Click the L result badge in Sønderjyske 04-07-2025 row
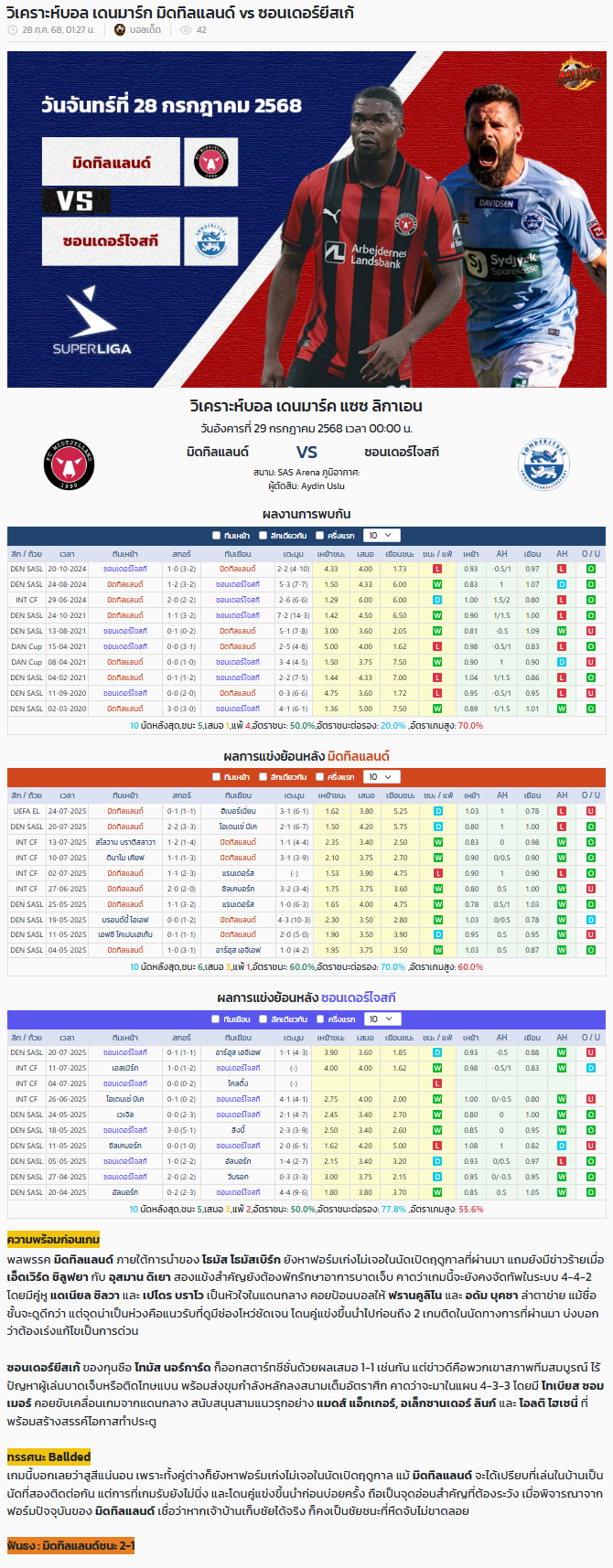The image size is (613, 1568). (437, 1083)
